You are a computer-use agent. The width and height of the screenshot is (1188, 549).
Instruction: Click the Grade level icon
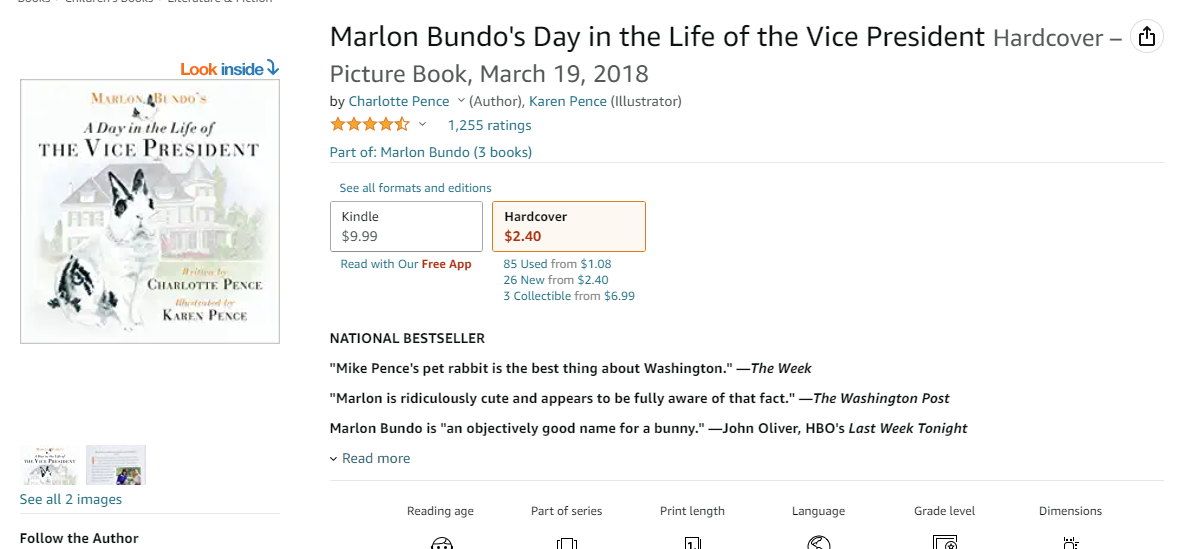pos(945,543)
